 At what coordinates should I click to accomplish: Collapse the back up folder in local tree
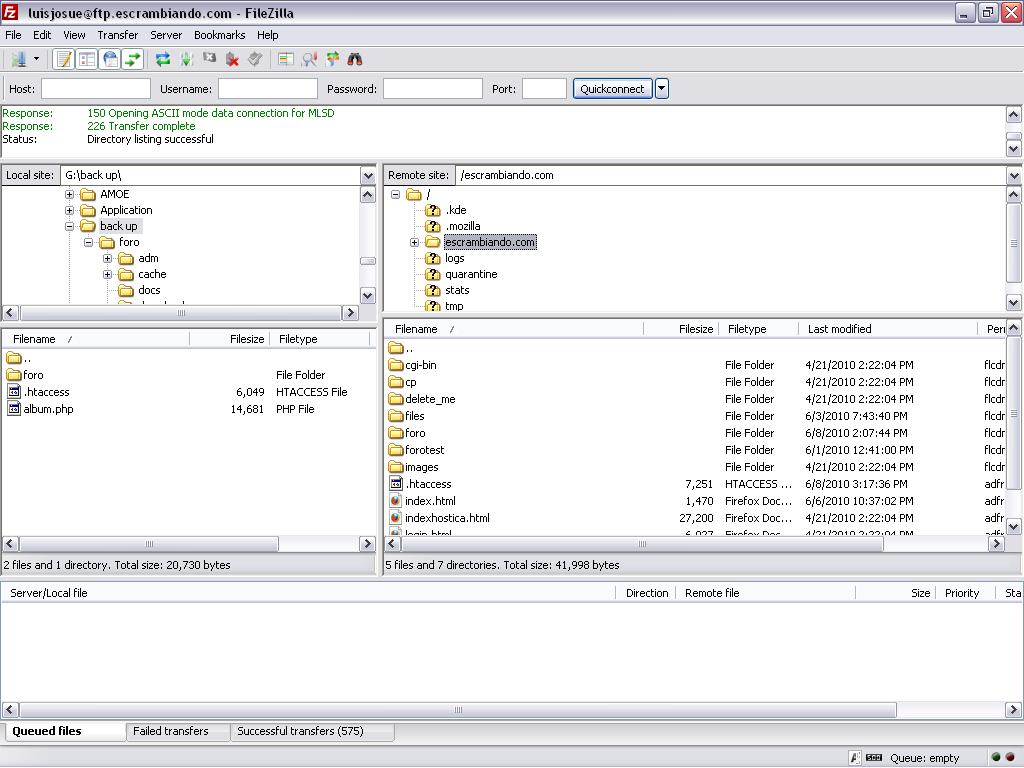tap(69, 227)
